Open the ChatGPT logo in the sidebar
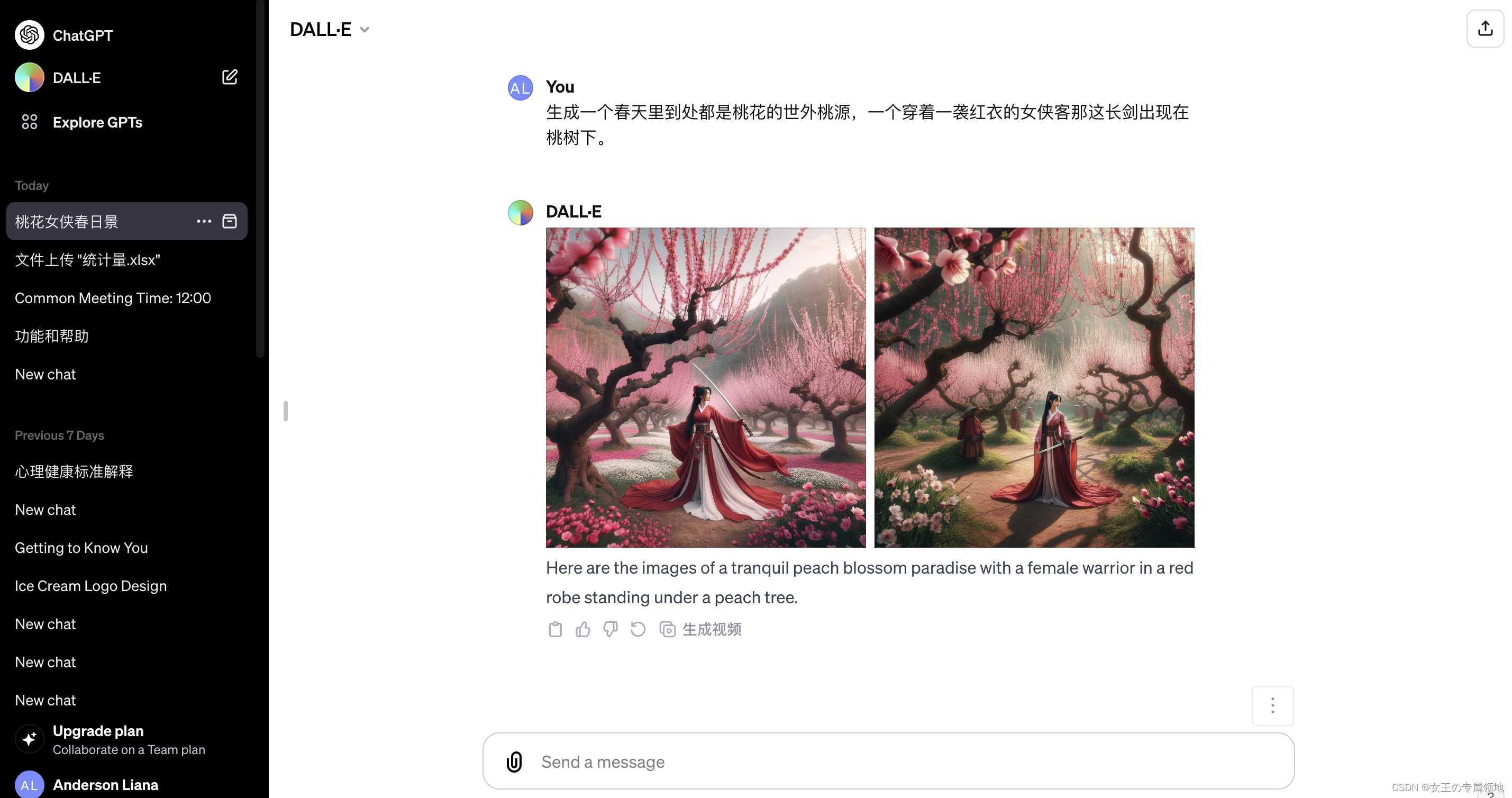Image resolution: width=1512 pixels, height=798 pixels. (x=29, y=35)
